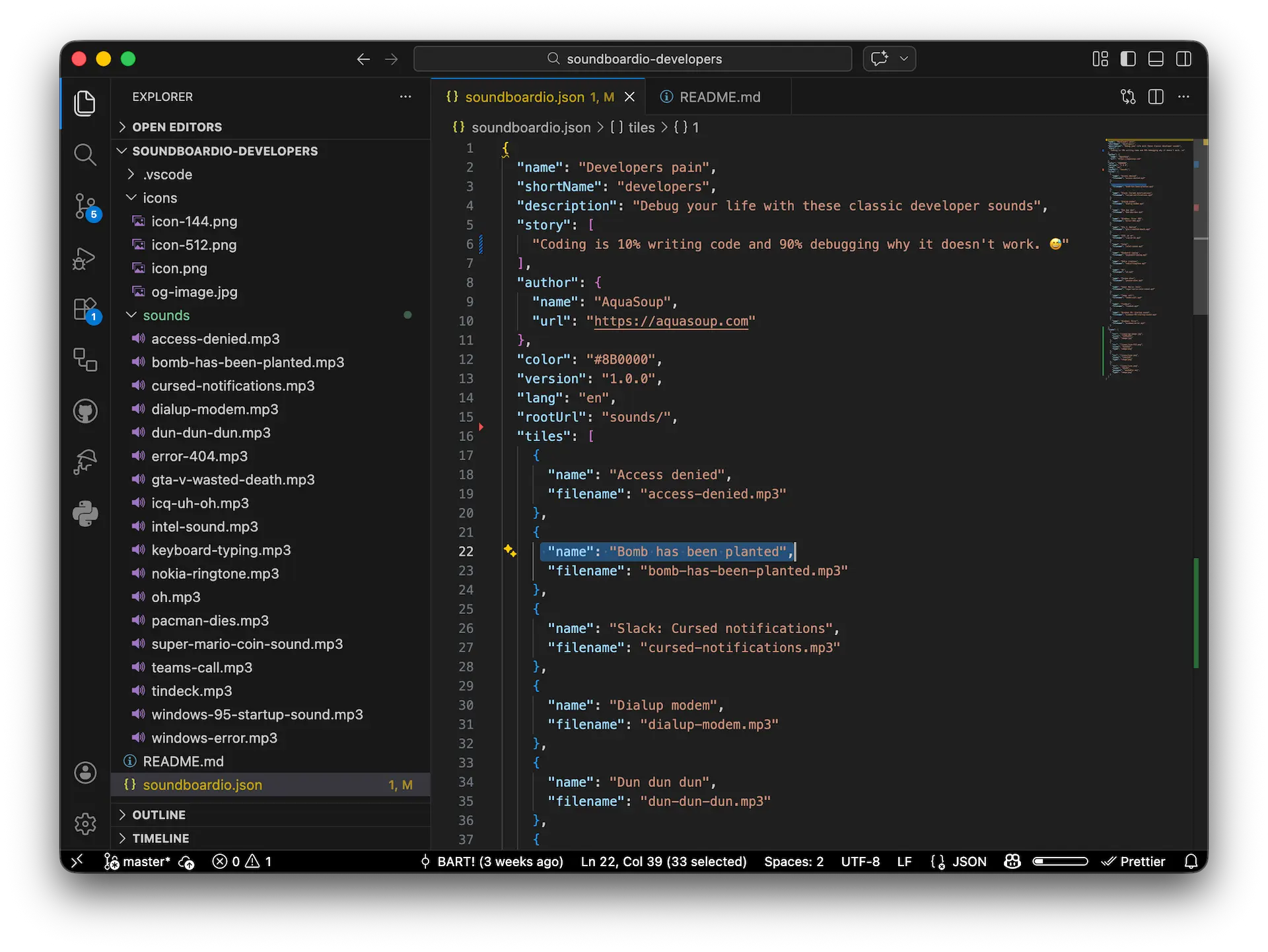This screenshot has width=1268, height=952.
Task: Toggle the Secondary Side Bar visibility
Action: (1183, 59)
